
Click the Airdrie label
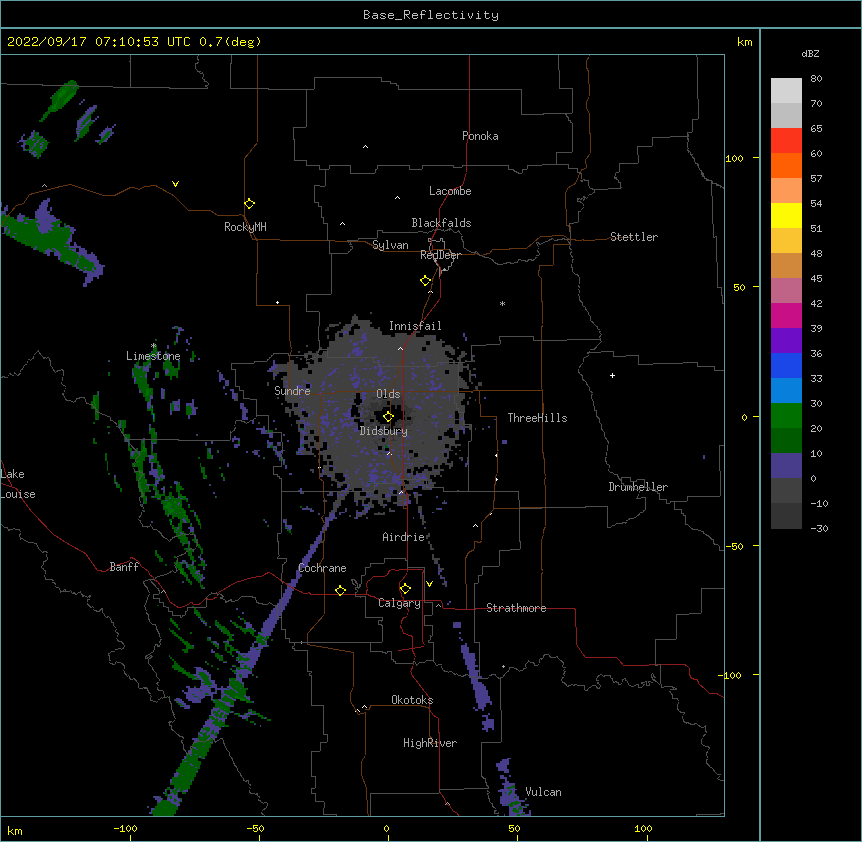click(404, 537)
